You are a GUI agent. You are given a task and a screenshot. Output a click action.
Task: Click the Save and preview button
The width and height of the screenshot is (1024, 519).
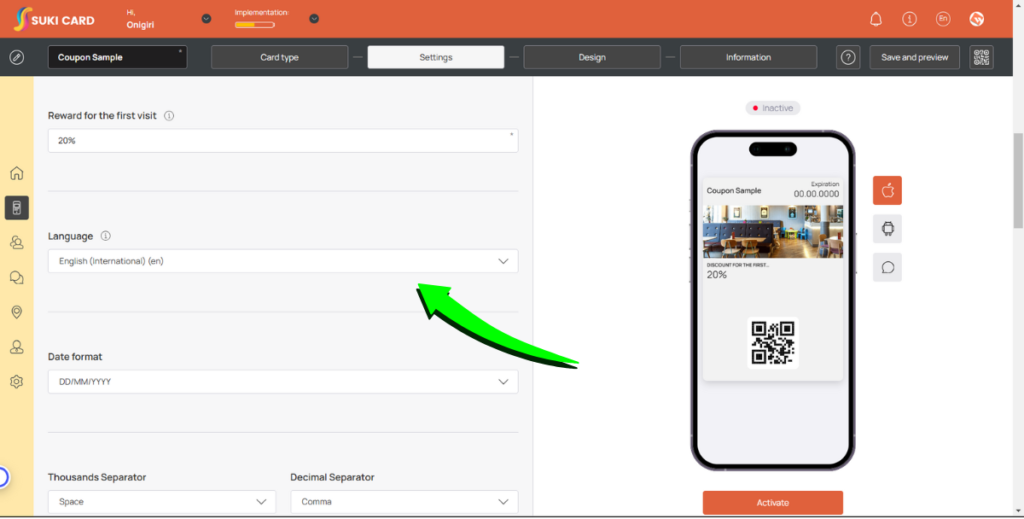pyautogui.click(x=914, y=57)
